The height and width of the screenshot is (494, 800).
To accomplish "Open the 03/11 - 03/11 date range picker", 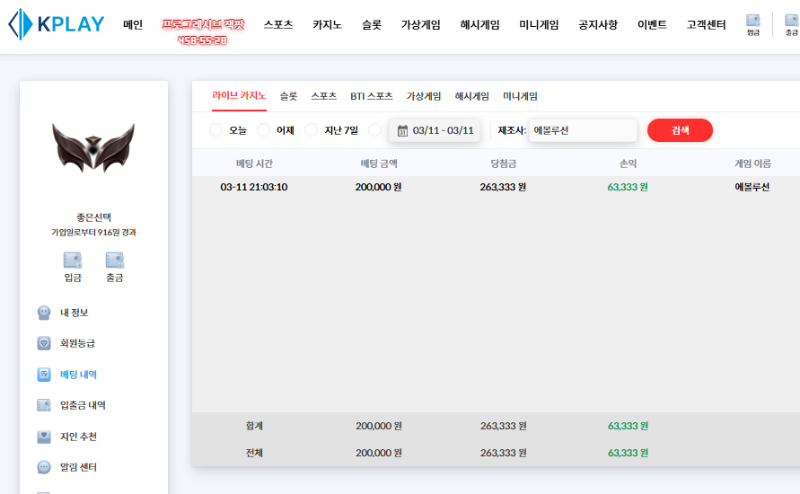I will 435,131.
